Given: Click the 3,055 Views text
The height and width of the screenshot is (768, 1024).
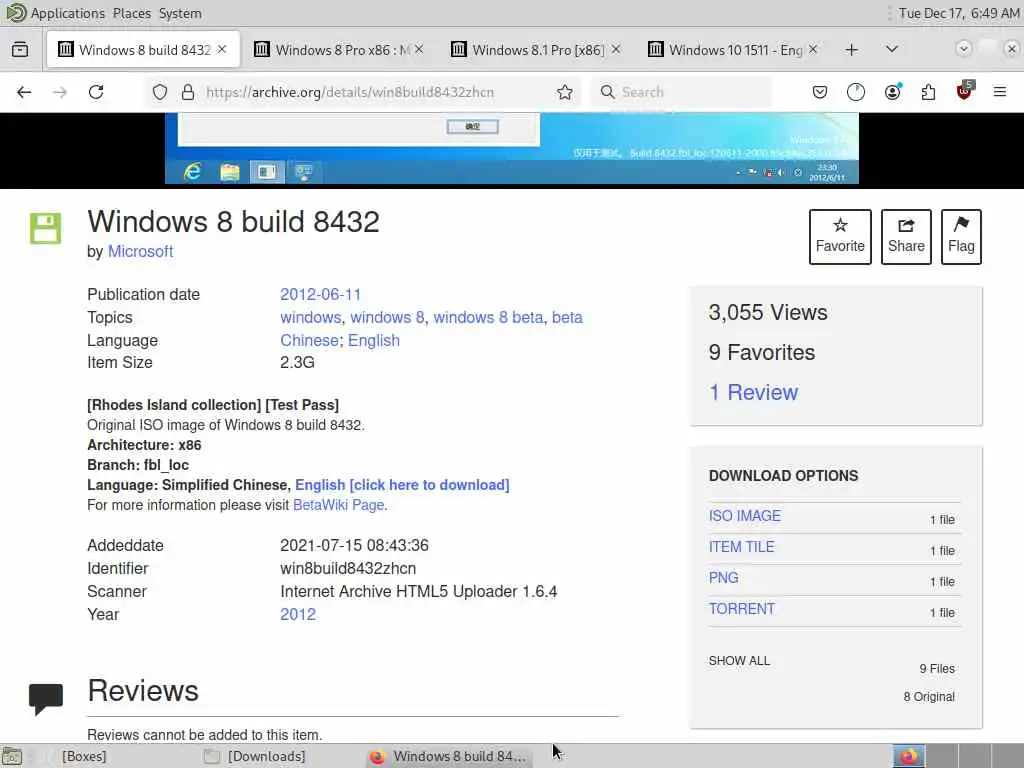Looking at the screenshot, I should point(768,313).
